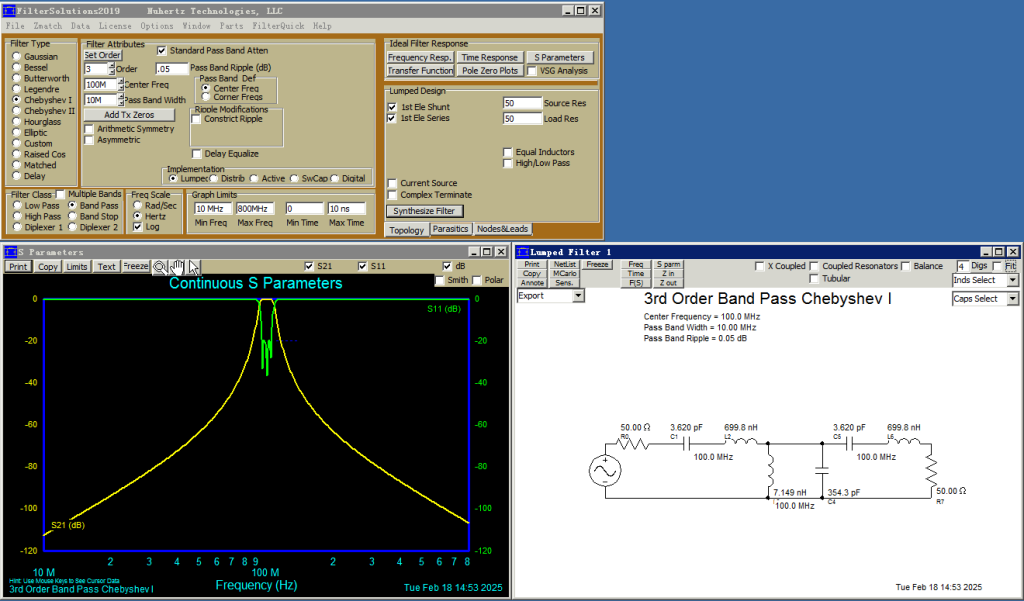
Task: Decrease the filter Order with the down arrow
Action: tap(112, 72)
